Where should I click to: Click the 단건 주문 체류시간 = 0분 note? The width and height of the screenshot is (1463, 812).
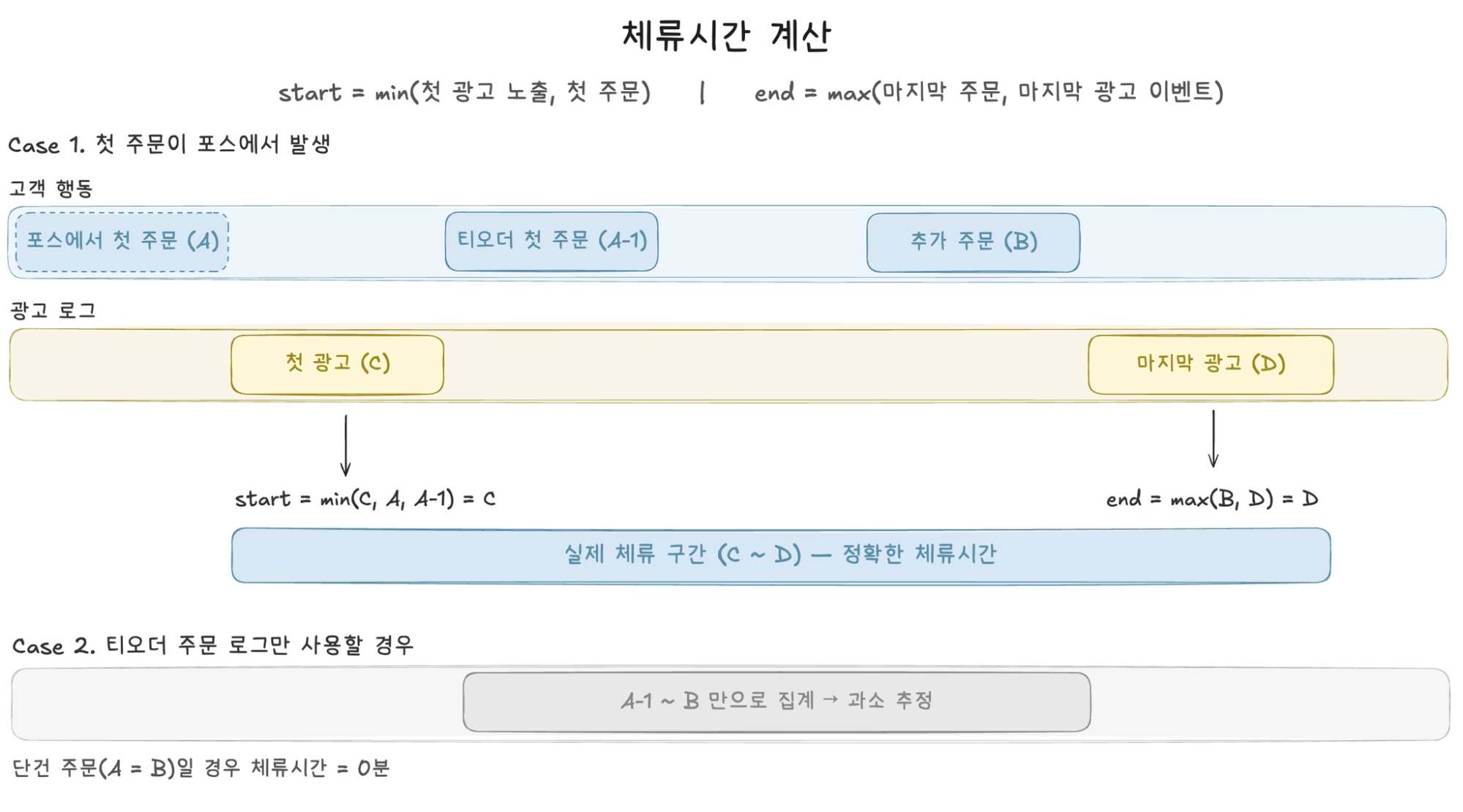tap(201, 768)
